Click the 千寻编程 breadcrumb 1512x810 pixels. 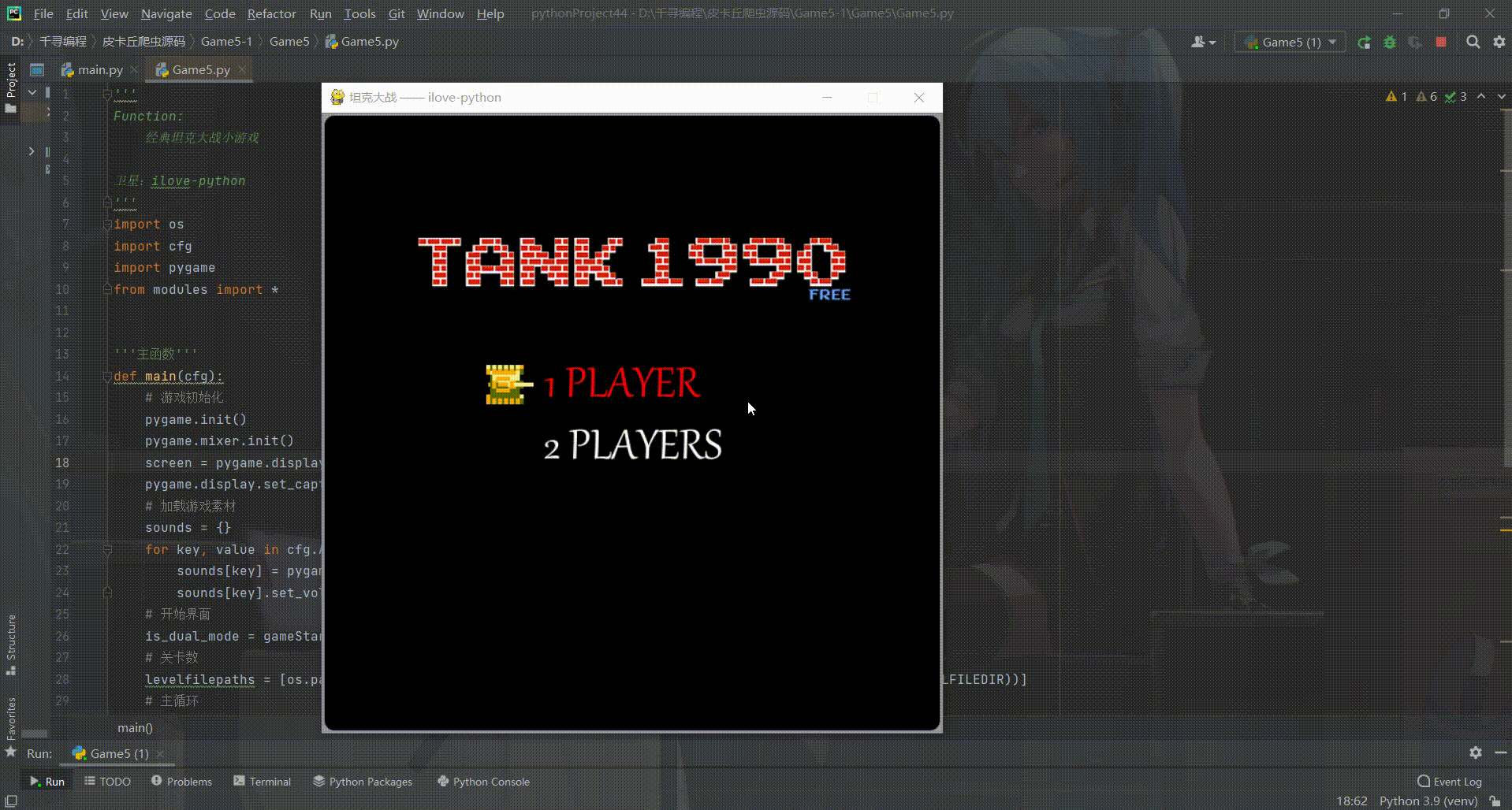pos(63,42)
